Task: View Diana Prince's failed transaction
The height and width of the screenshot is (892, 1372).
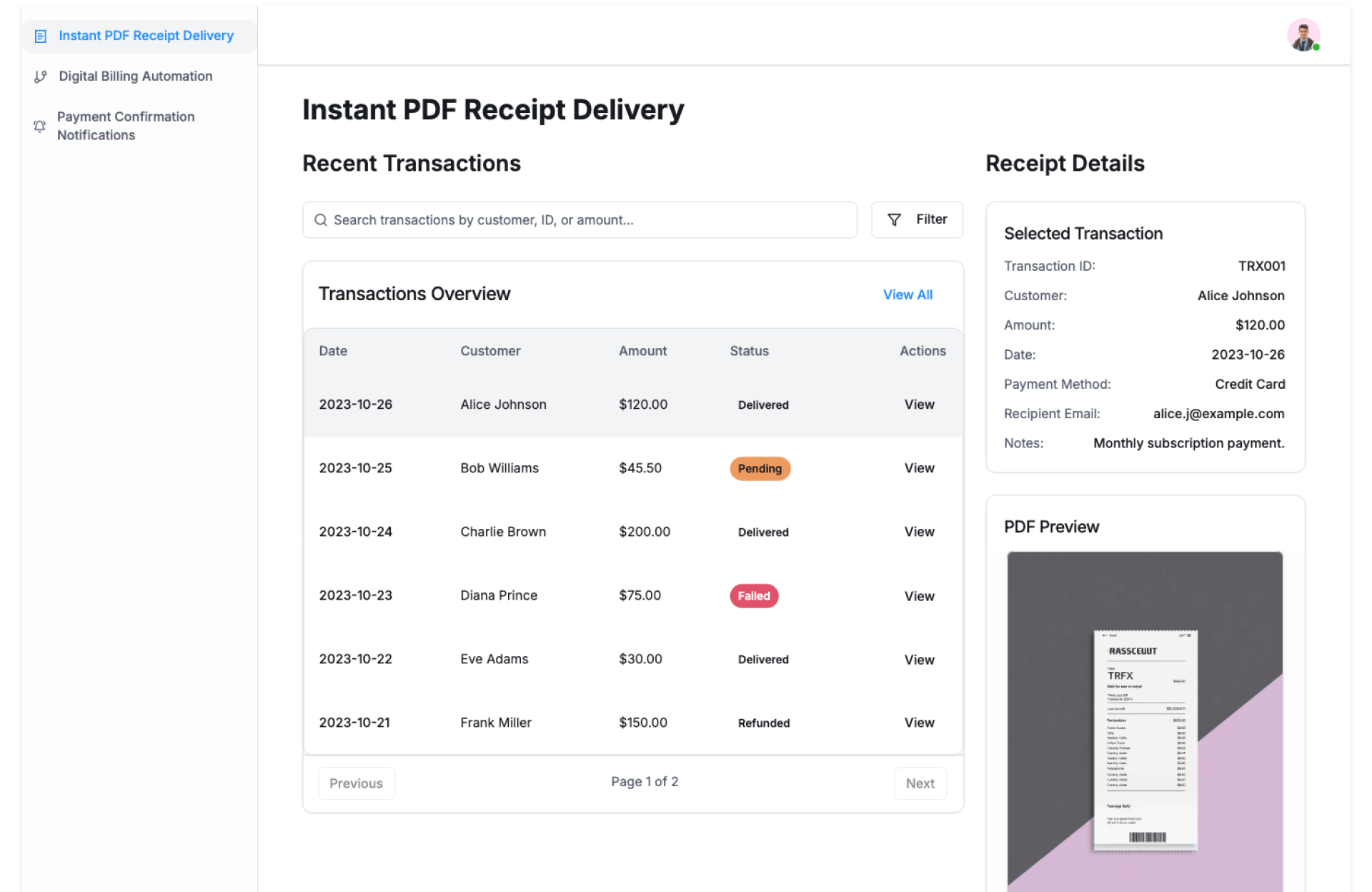Action: click(919, 596)
